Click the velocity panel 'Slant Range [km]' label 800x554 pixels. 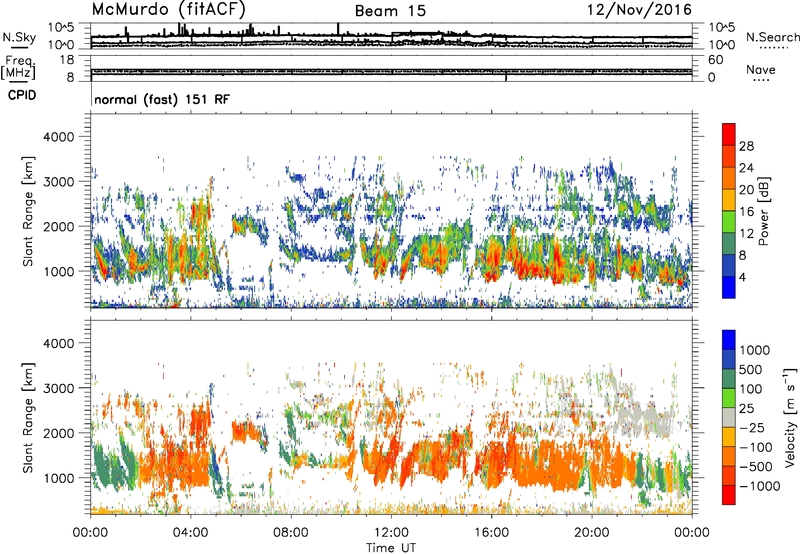pos(28,417)
